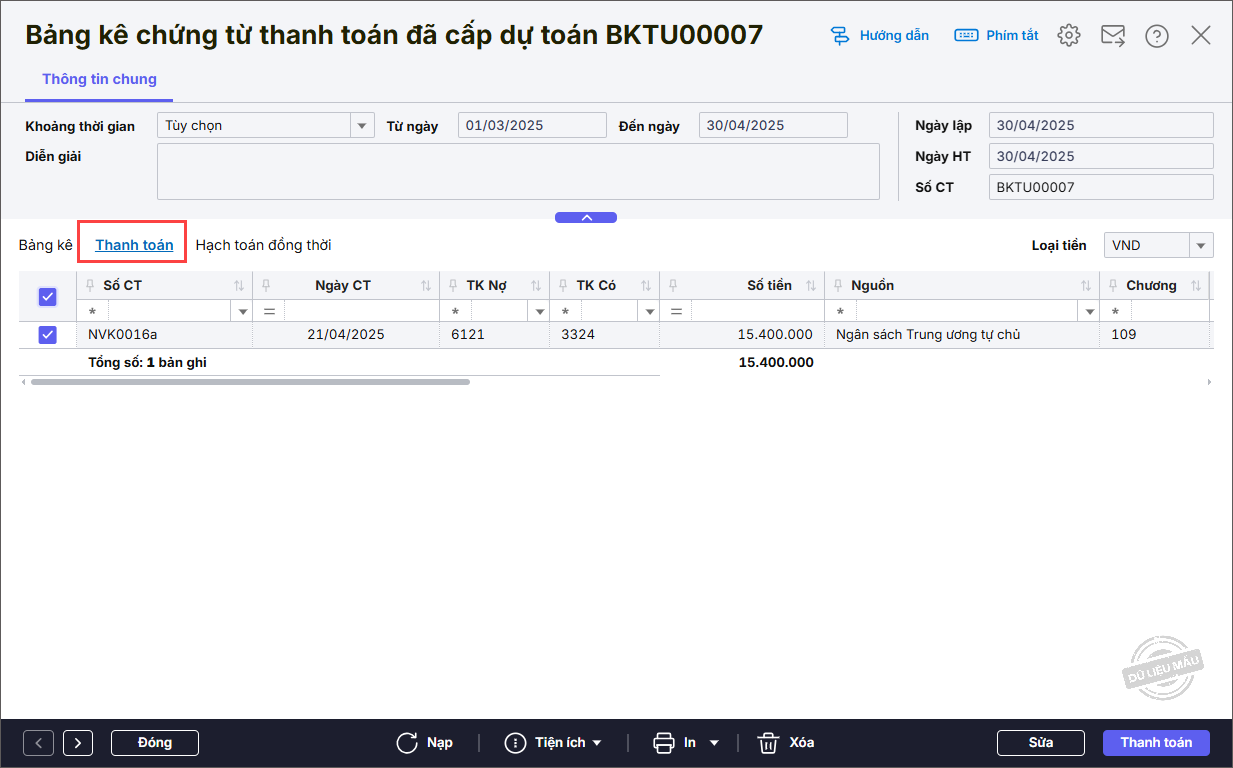1233x768 pixels.
Task: Open Phím tắt keyboard shortcuts
Action: tap(996, 35)
